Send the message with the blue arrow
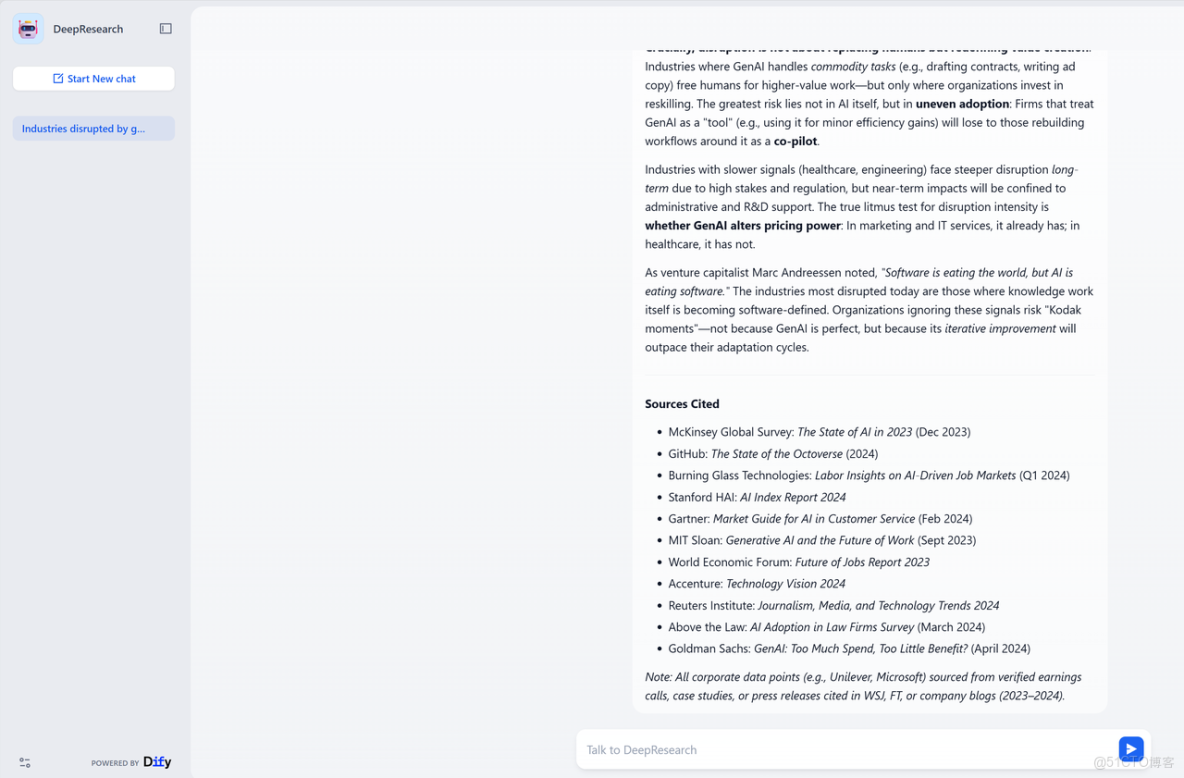The image size is (1184, 778). point(1130,749)
